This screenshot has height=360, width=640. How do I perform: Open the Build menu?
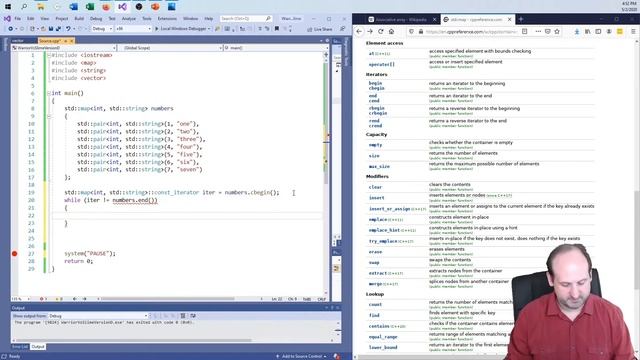(x=79, y=19)
